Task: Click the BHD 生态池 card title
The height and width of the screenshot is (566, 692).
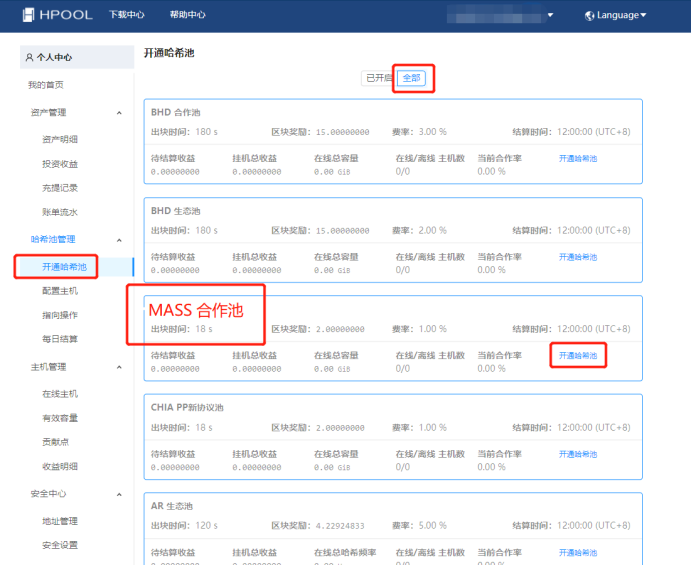Action: coord(176,211)
